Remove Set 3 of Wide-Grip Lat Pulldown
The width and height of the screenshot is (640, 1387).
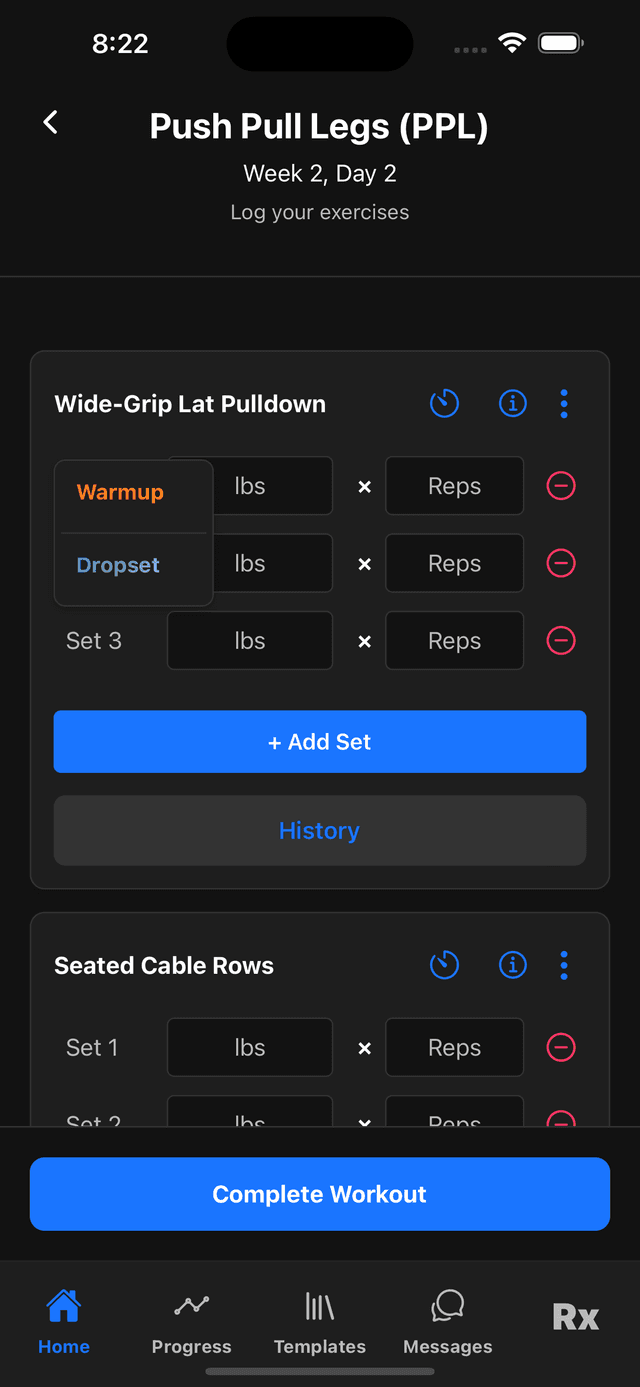[x=561, y=641]
